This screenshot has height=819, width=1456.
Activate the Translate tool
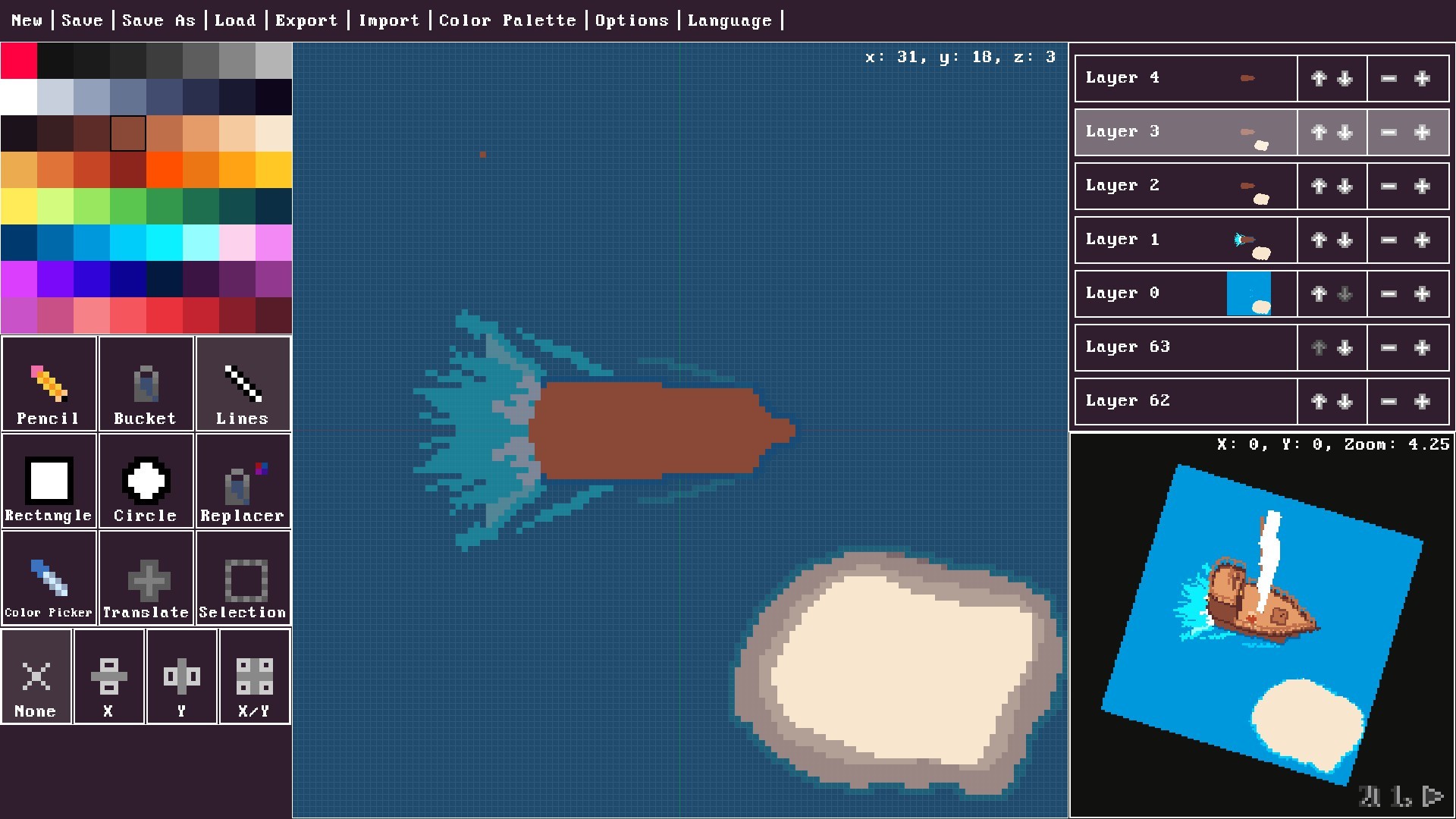146,579
